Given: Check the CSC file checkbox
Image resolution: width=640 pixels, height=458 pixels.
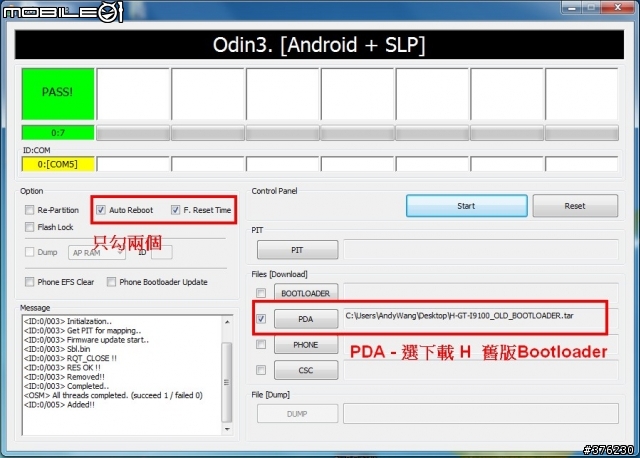Looking at the screenshot, I should tap(261, 370).
